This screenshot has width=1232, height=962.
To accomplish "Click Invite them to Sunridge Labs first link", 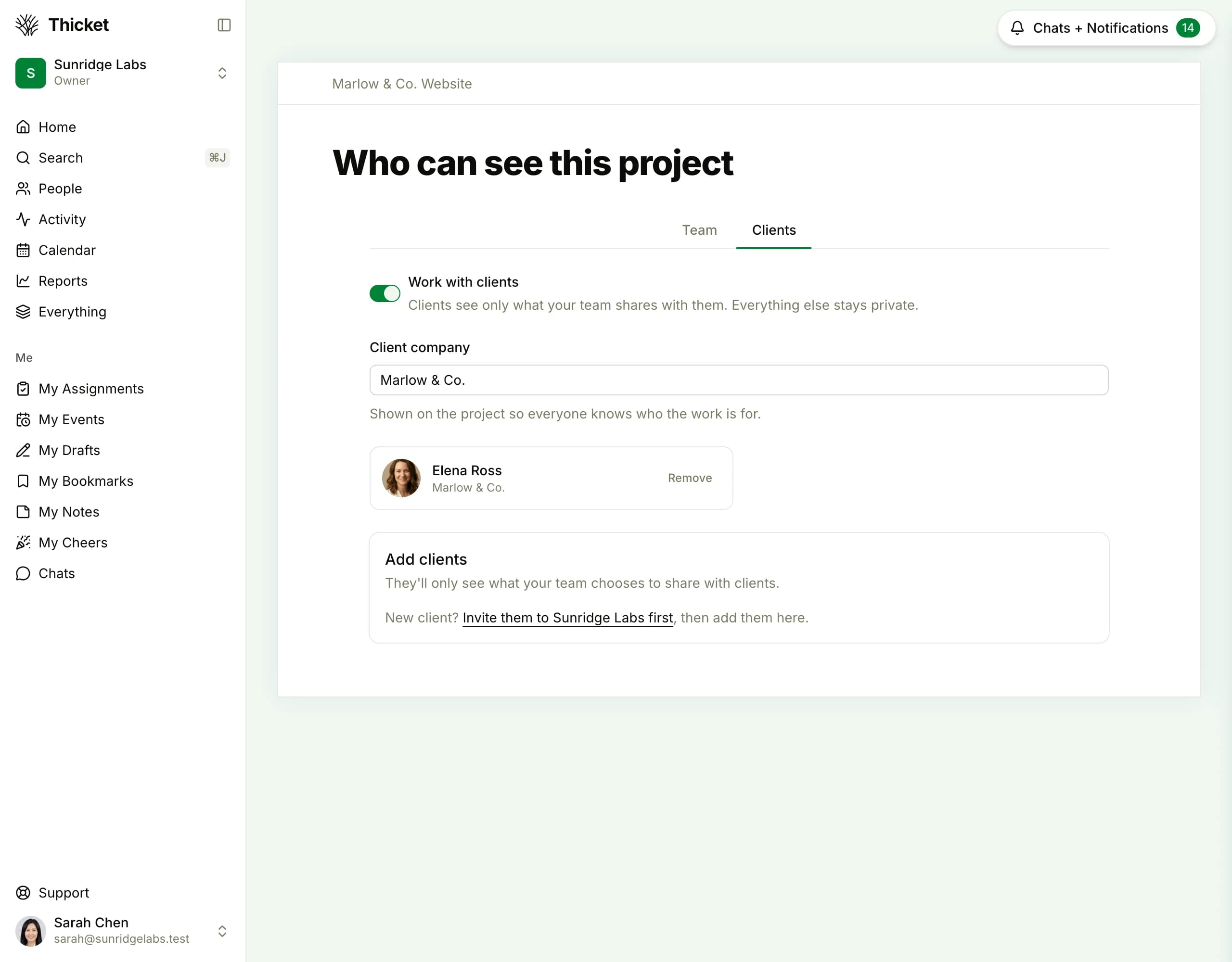I will 567,618.
